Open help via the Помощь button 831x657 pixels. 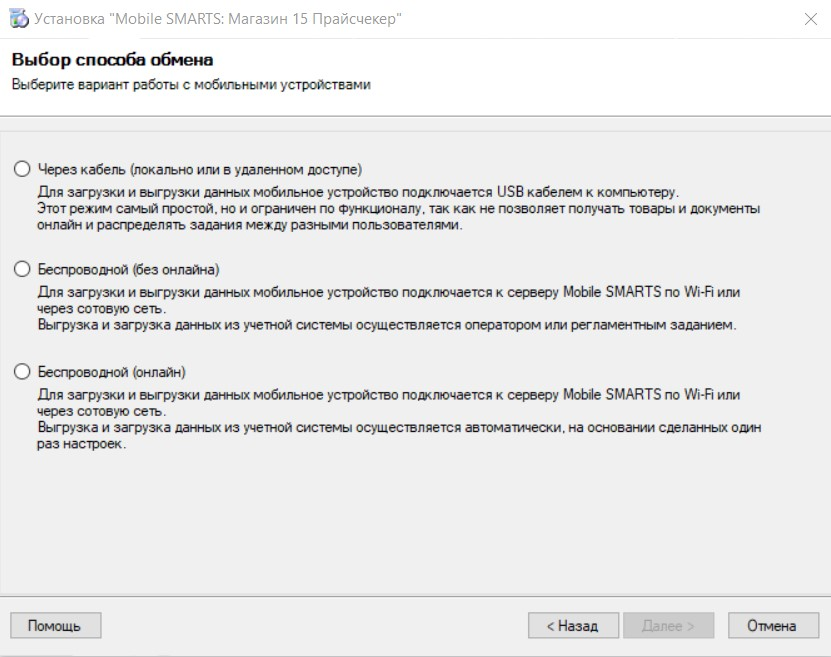coord(56,626)
